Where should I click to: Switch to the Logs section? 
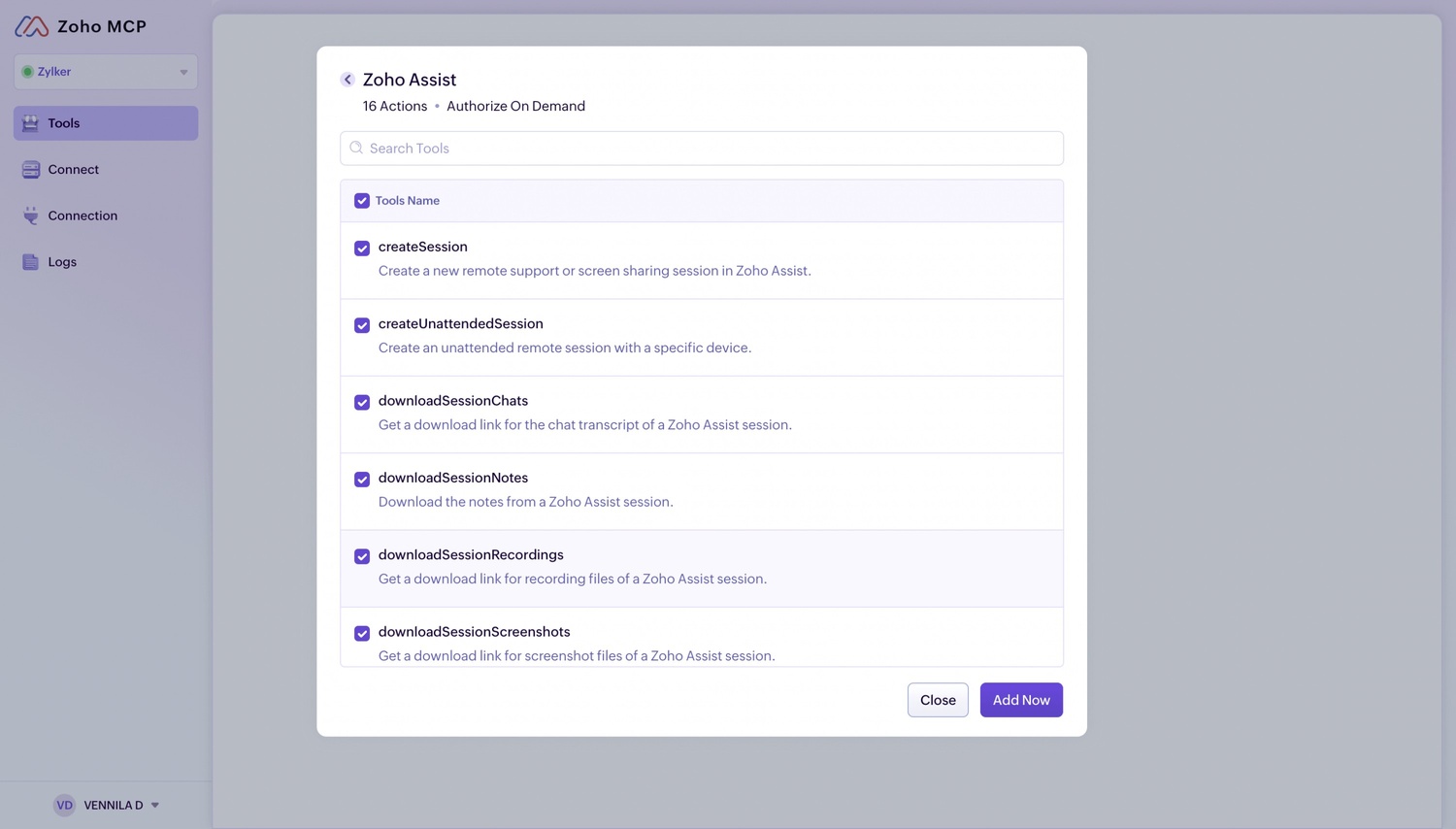62,262
